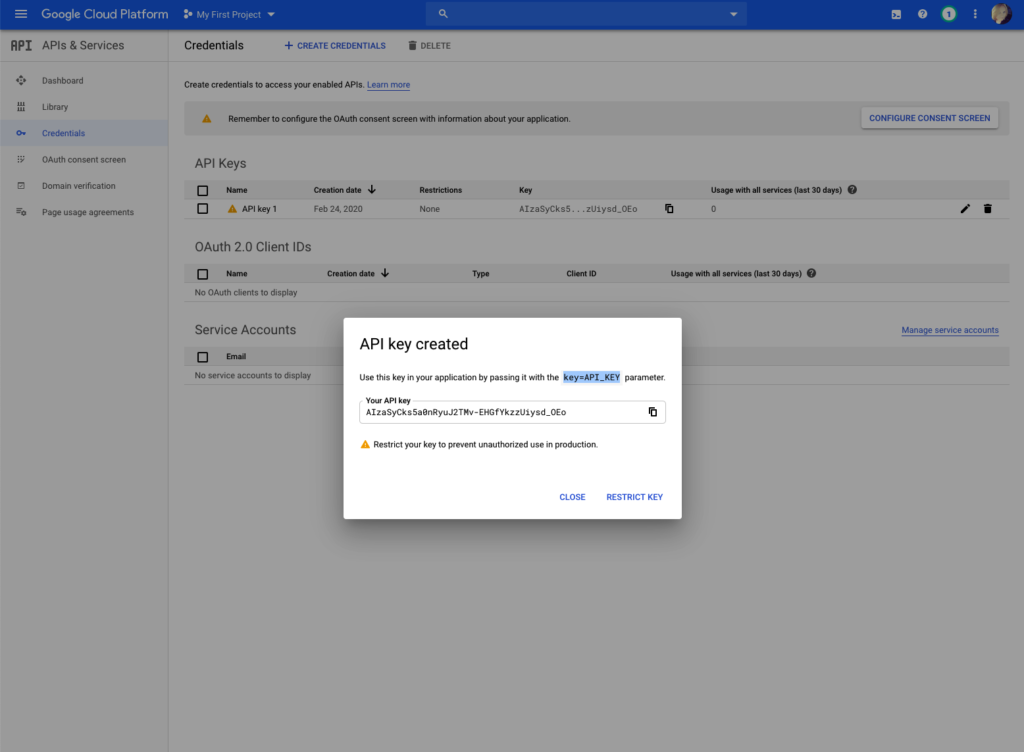Tick the select-all checkbox in API Keys header
This screenshot has width=1024, height=752.
(x=202, y=191)
